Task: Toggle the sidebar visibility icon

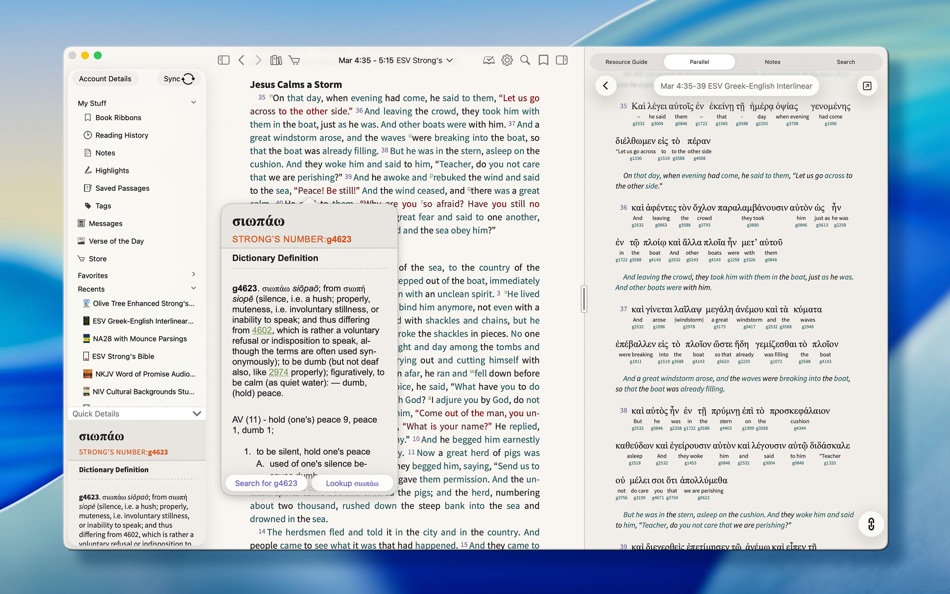Action: pos(224,60)
